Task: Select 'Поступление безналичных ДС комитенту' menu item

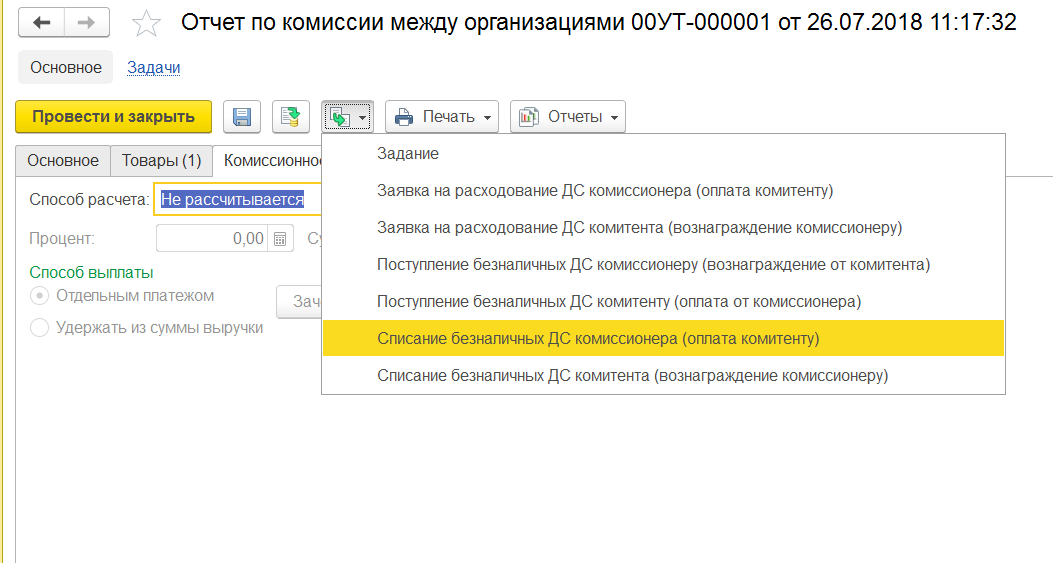Action: click(x=619, y=301)
